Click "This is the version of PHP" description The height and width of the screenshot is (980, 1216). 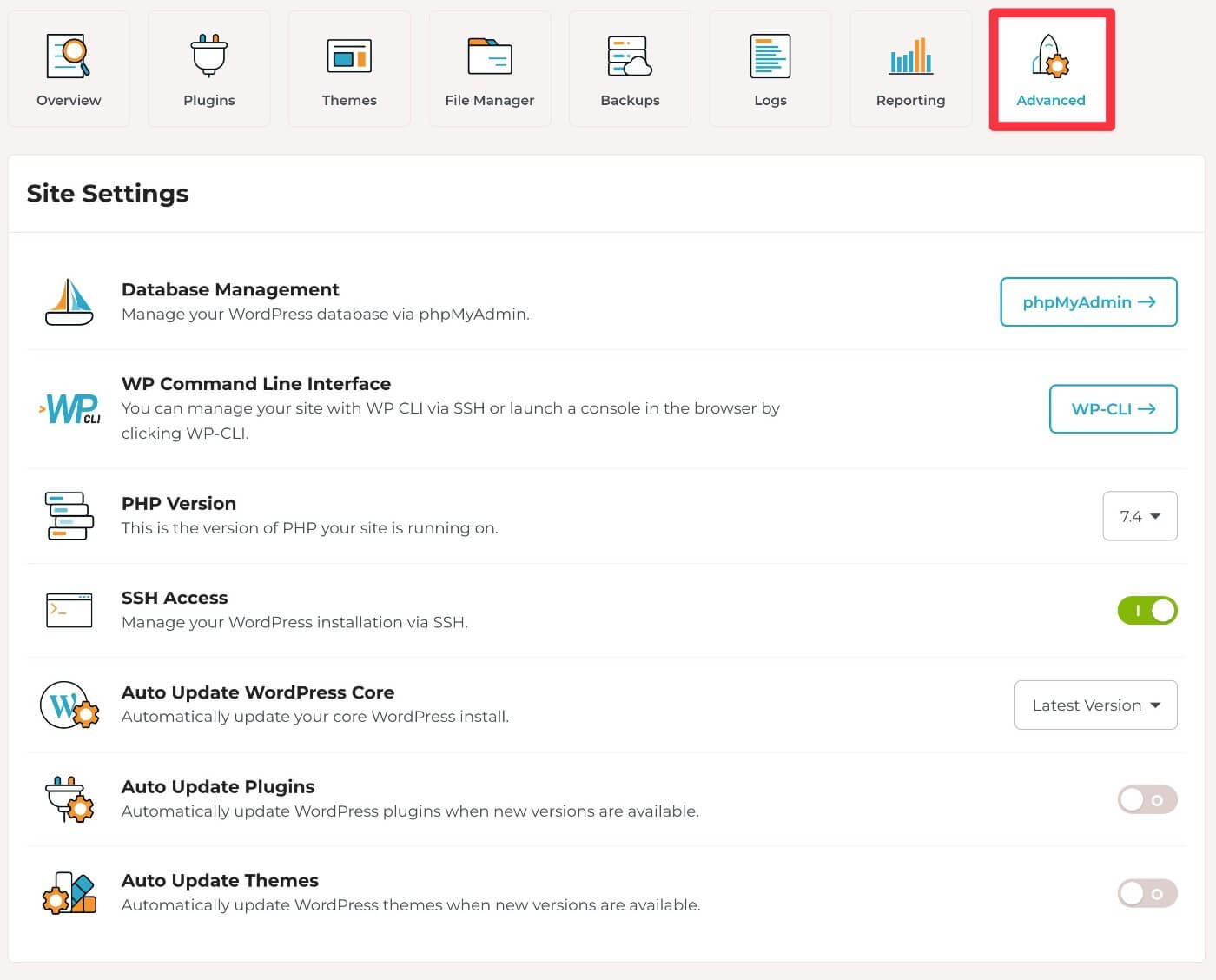click(x=310, y=527)
